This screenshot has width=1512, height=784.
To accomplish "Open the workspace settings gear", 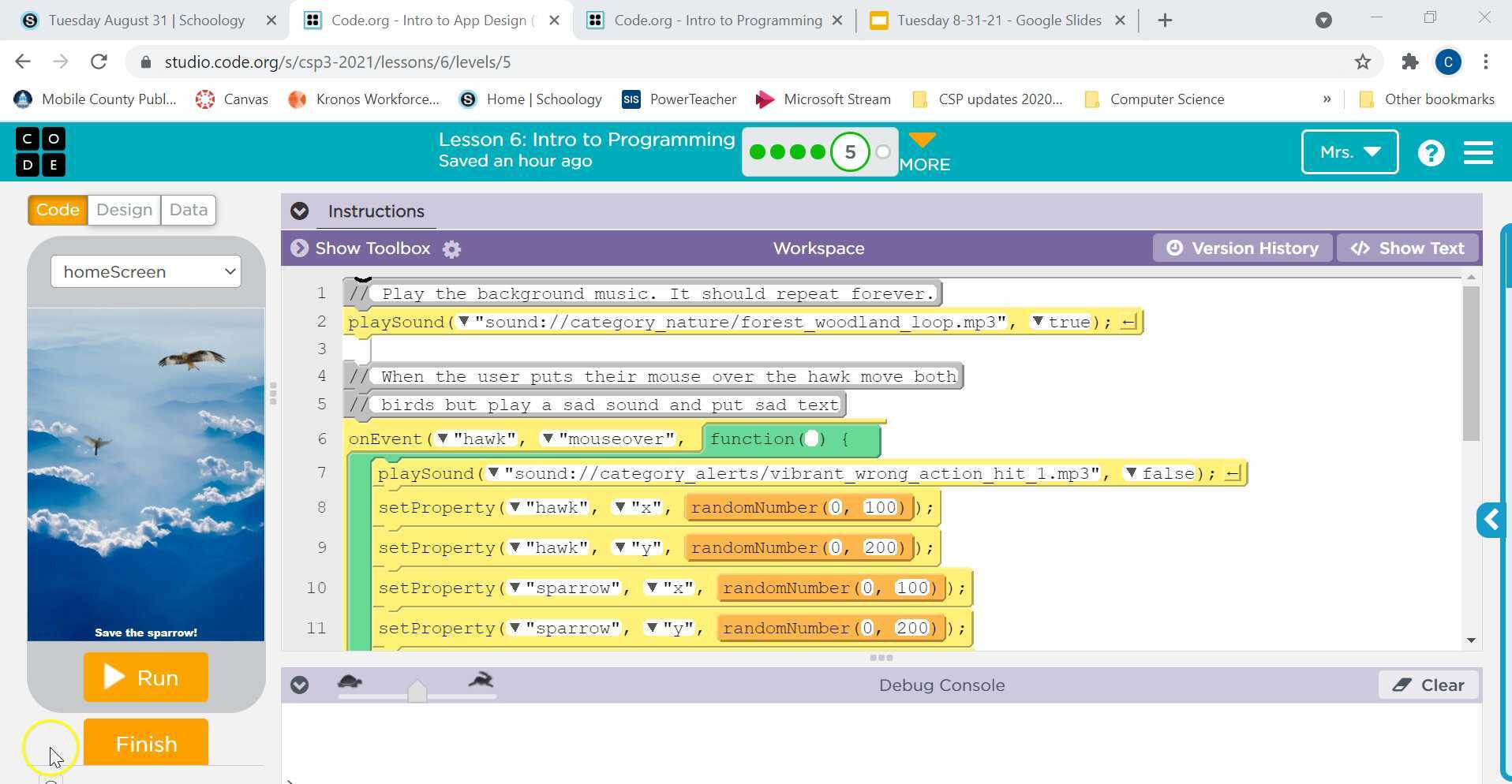I will click(x=451, y=249).
